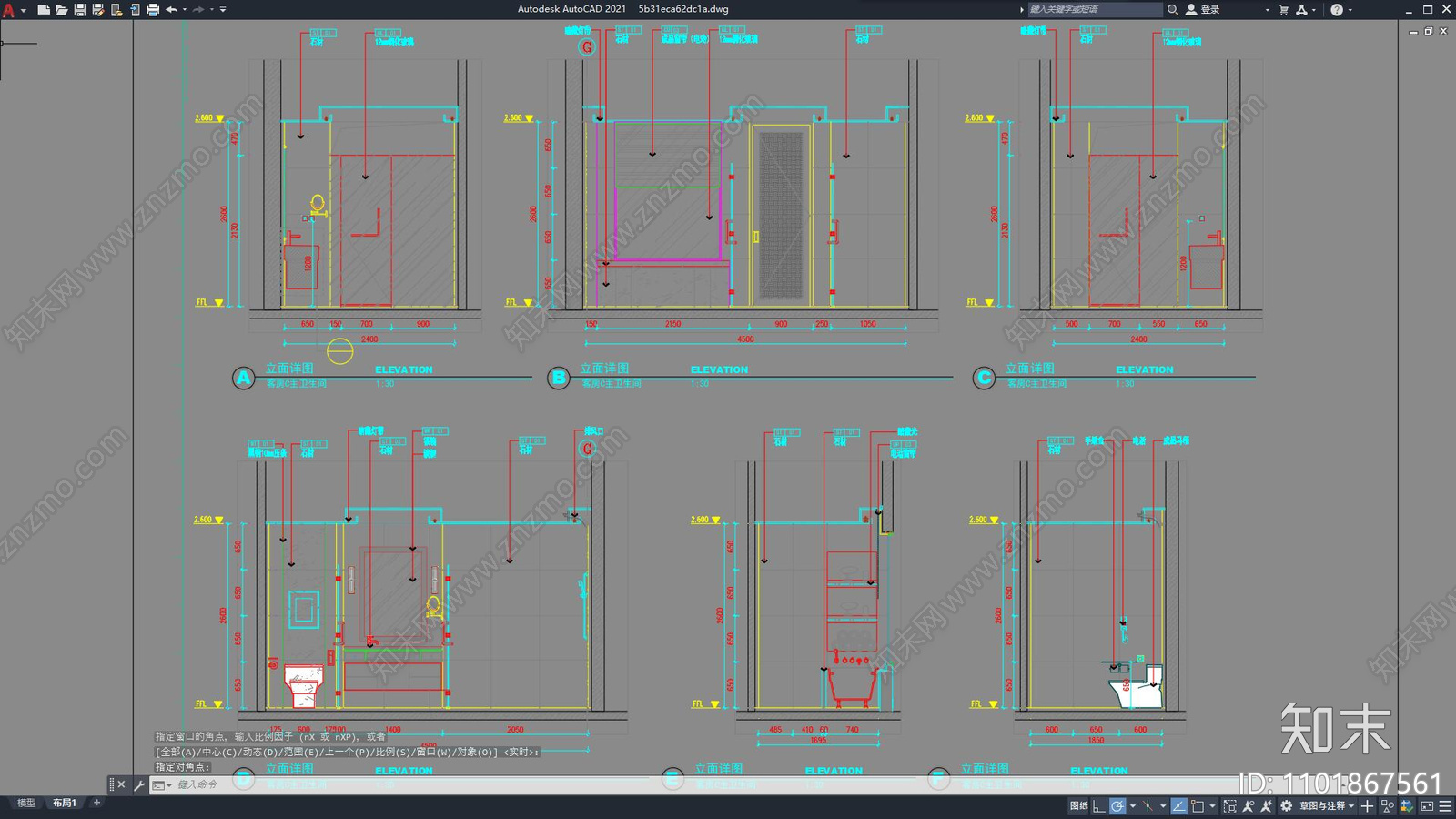The height and width of the screenshot is (819, 1456).
Task: Open isometric drafting plane dropdown
Action: pyautogui.click(x=1163, y=806)
